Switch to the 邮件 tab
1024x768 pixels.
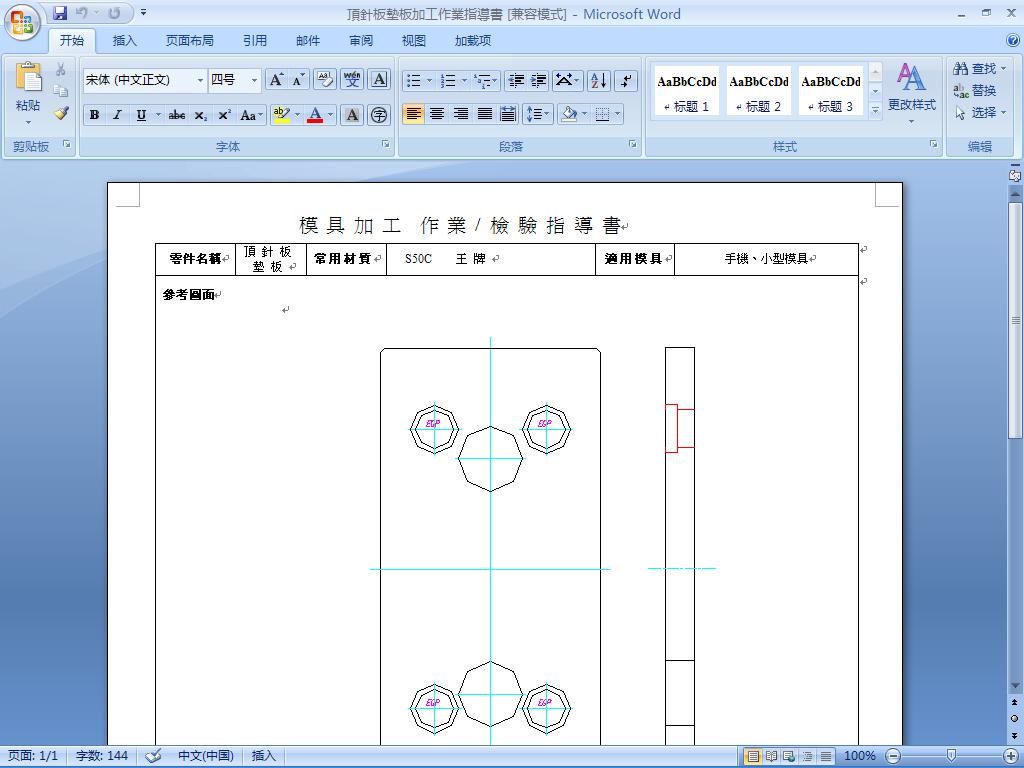coord(308,40)
